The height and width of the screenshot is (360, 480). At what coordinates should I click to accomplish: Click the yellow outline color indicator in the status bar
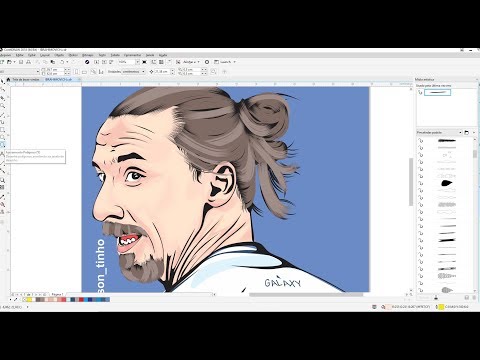pyautogui.click(x=441, y=307)
